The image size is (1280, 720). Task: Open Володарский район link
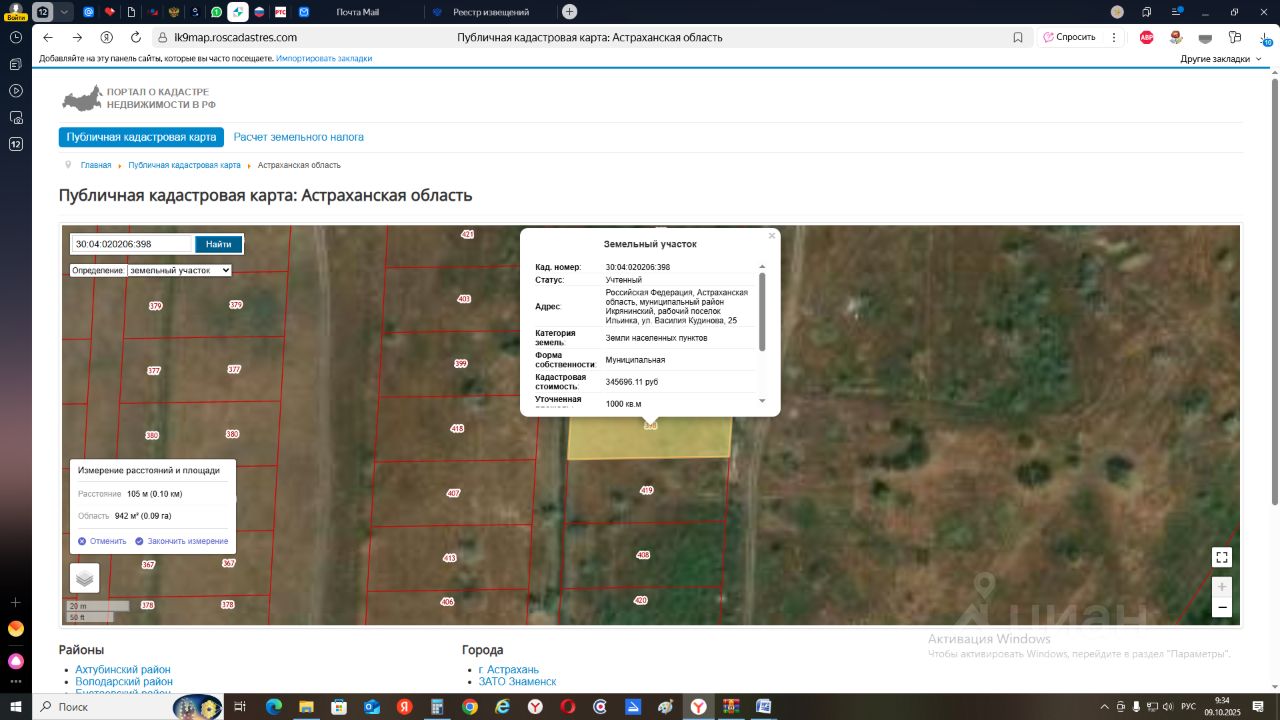[124, 682]
